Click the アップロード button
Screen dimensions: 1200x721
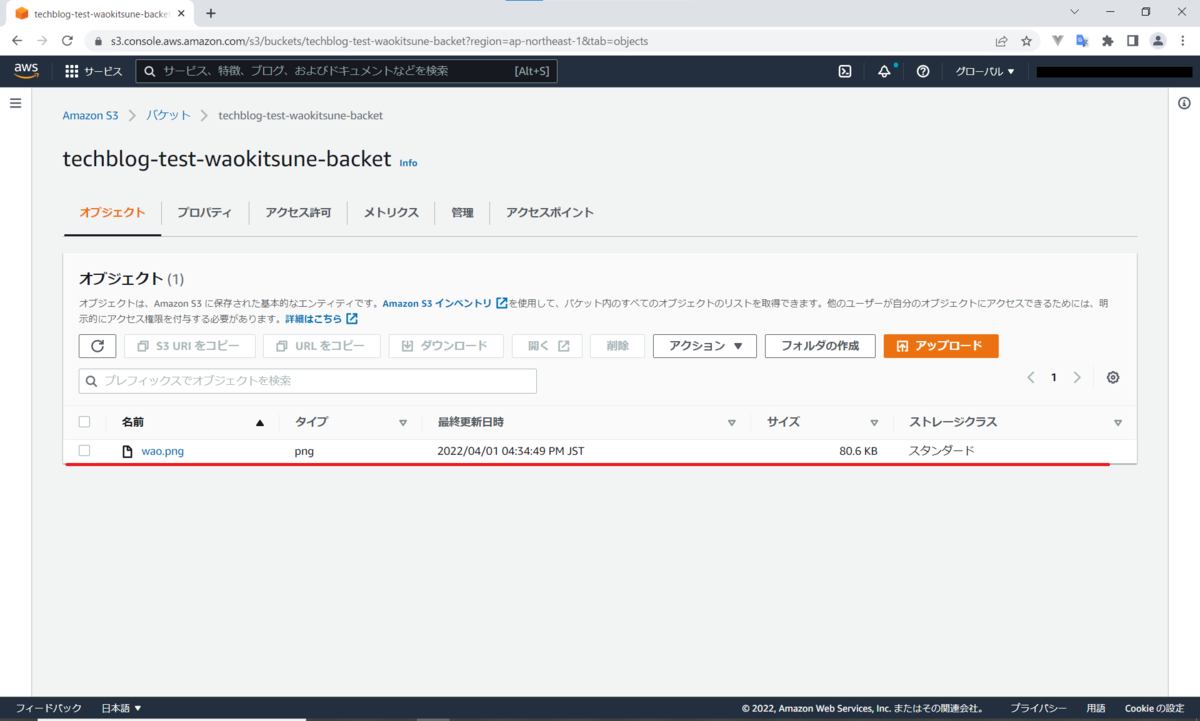pyautogui.click(x=941, y=346)
